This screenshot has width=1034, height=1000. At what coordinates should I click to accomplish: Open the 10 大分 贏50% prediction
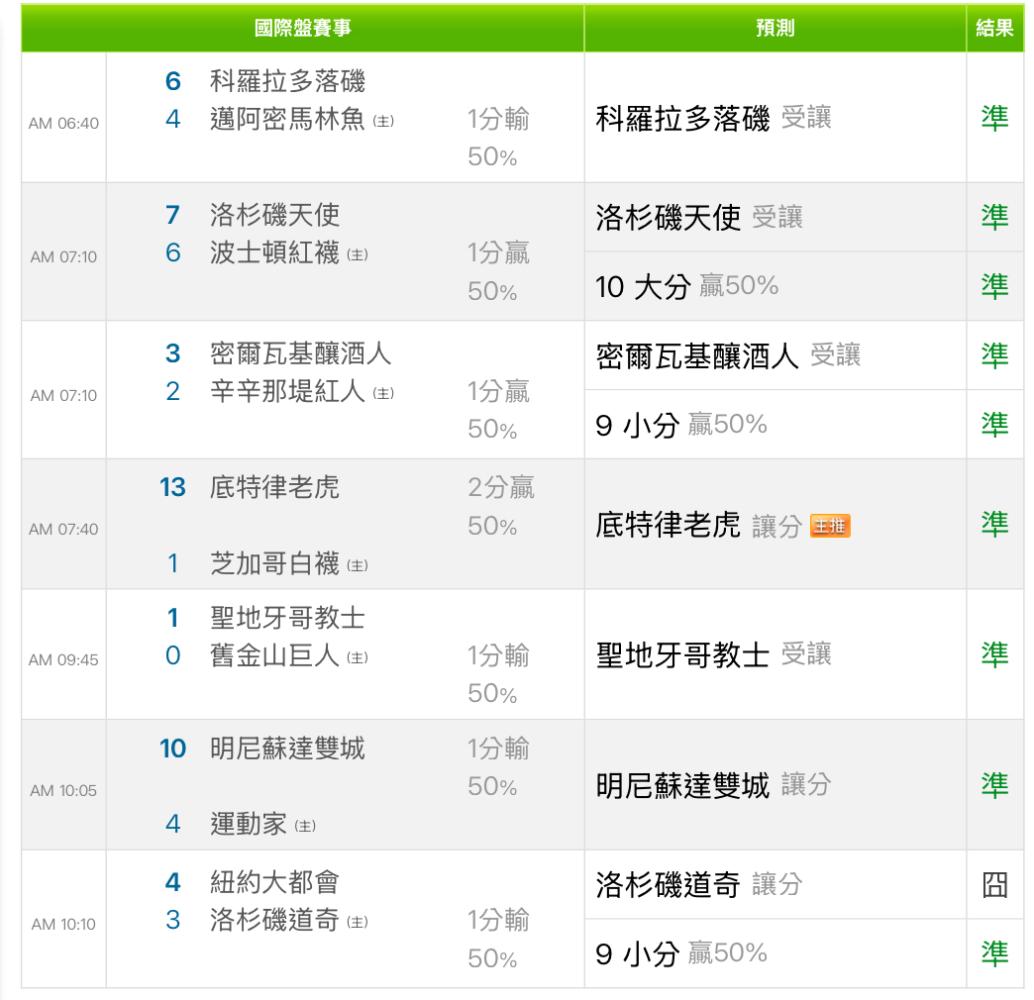686,286
